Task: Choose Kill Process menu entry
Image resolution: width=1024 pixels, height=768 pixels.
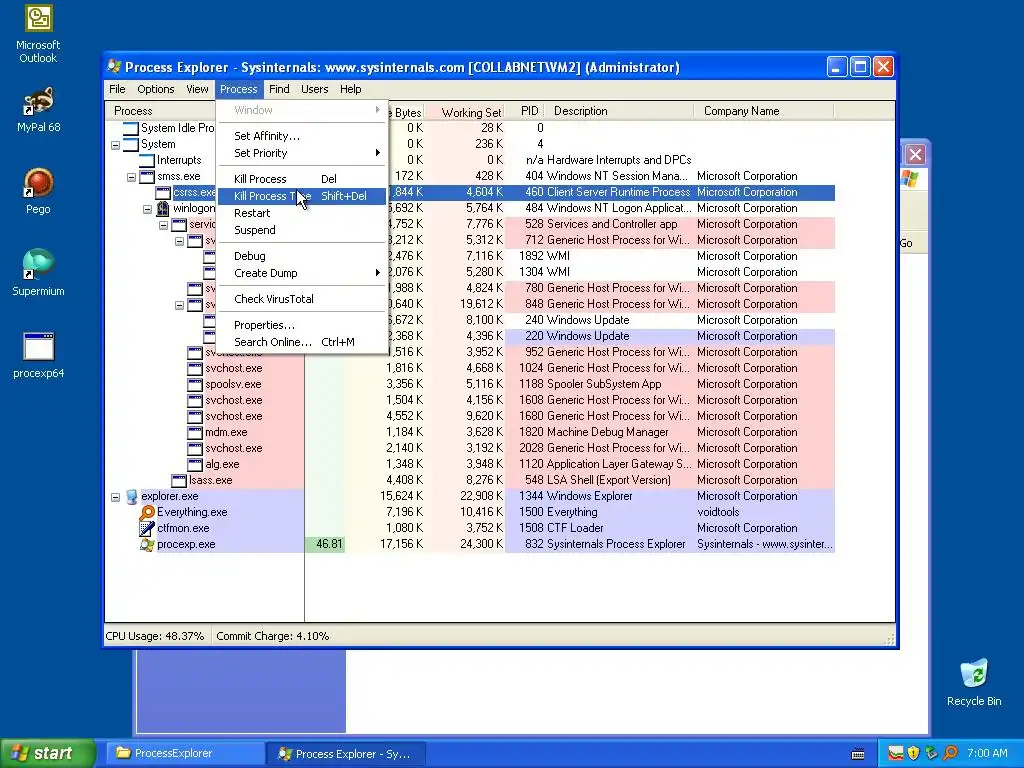Action: [302, 179]
